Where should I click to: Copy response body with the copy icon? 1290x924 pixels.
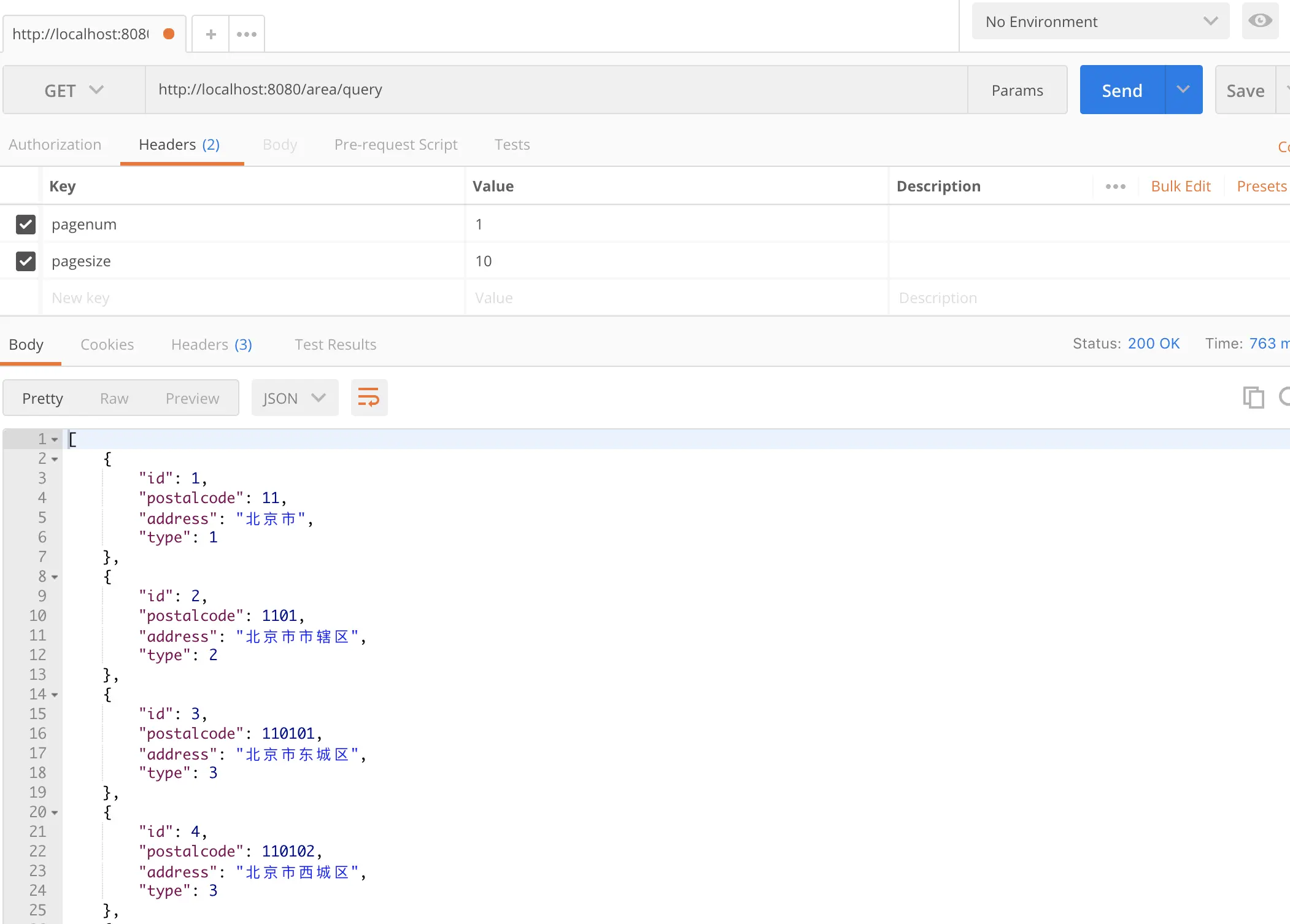point(1253,398)
